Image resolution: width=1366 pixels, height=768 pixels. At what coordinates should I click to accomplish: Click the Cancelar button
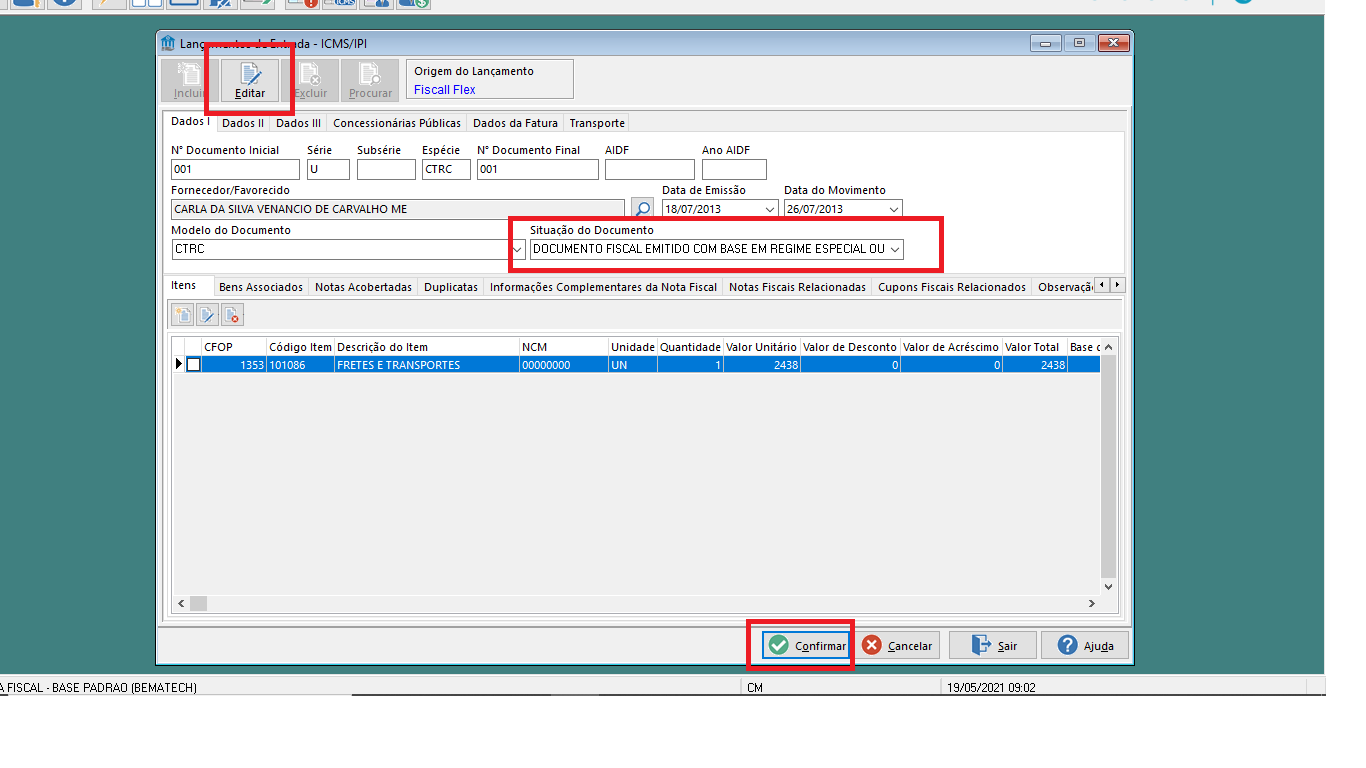(897, 646)
